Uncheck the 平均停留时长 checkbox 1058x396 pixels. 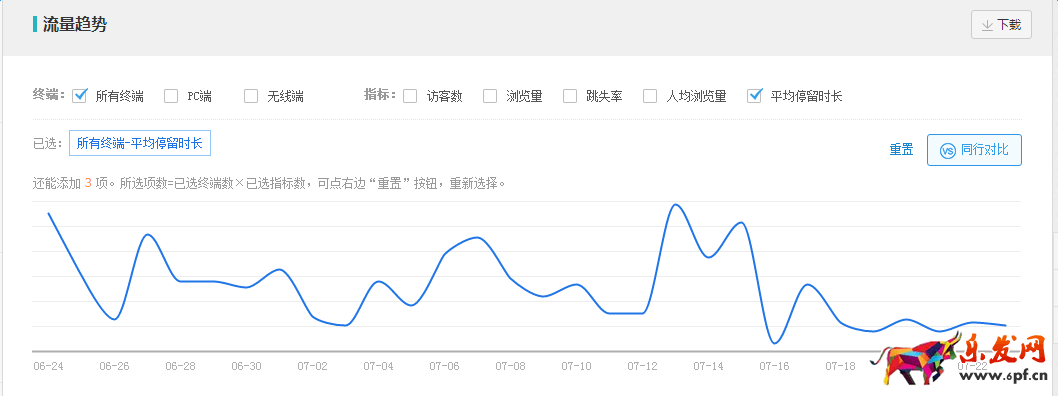click(755, 95)
